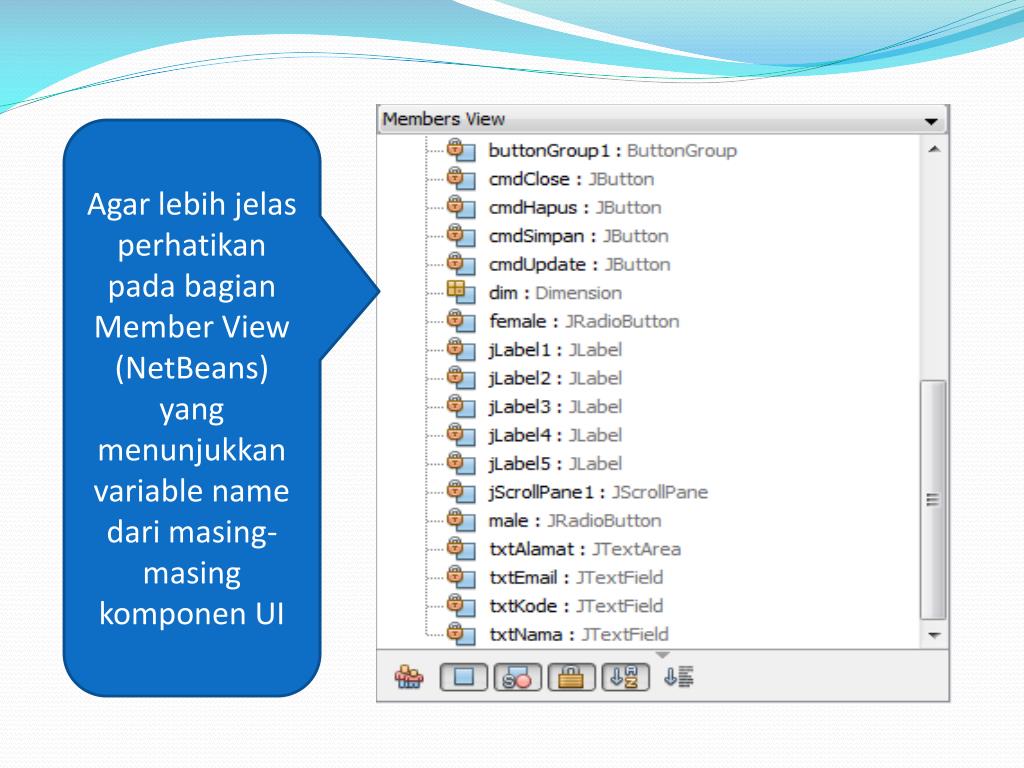Select the cmdClose : JButton member
This screenshot has height=768, width=1024.
571,179
